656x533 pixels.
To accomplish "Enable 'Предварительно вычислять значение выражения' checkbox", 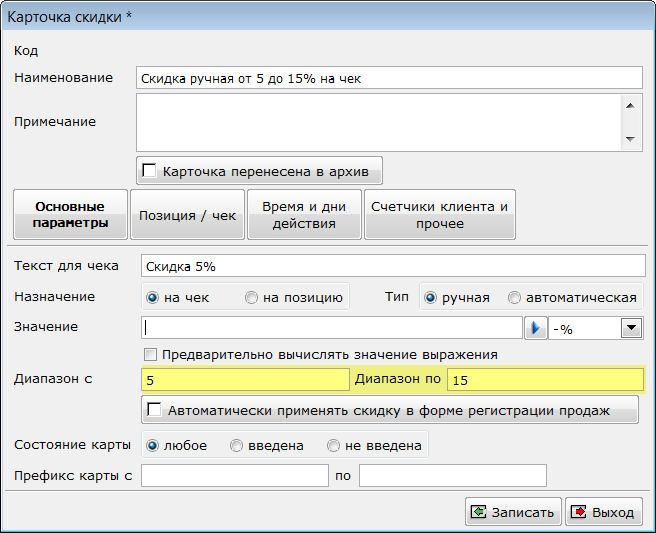I will (150, 355).
